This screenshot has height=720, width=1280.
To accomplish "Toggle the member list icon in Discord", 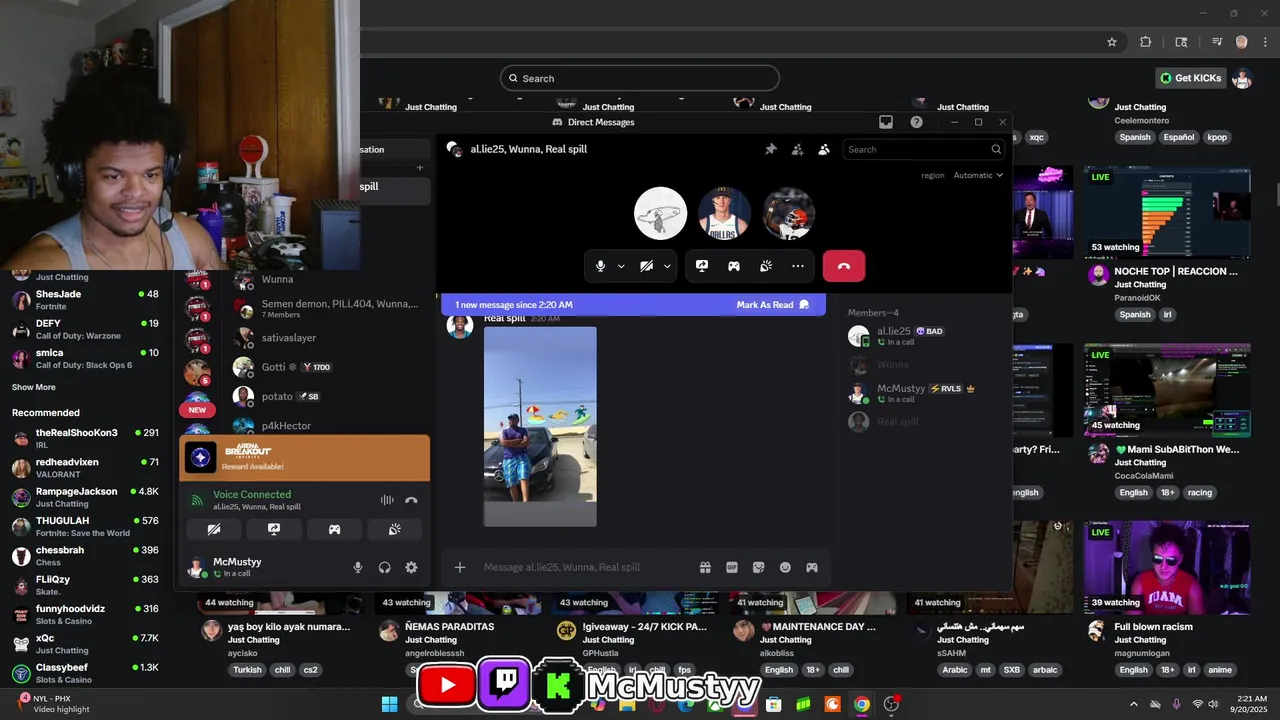I will [823, 149].
